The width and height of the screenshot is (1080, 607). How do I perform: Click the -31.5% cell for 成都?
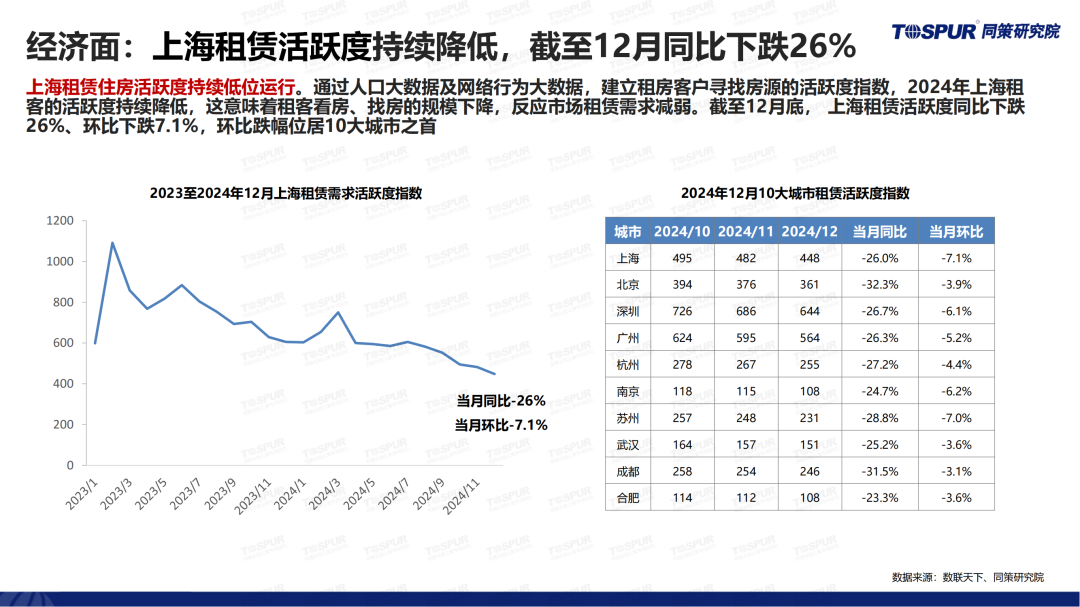tap(880, 471)
